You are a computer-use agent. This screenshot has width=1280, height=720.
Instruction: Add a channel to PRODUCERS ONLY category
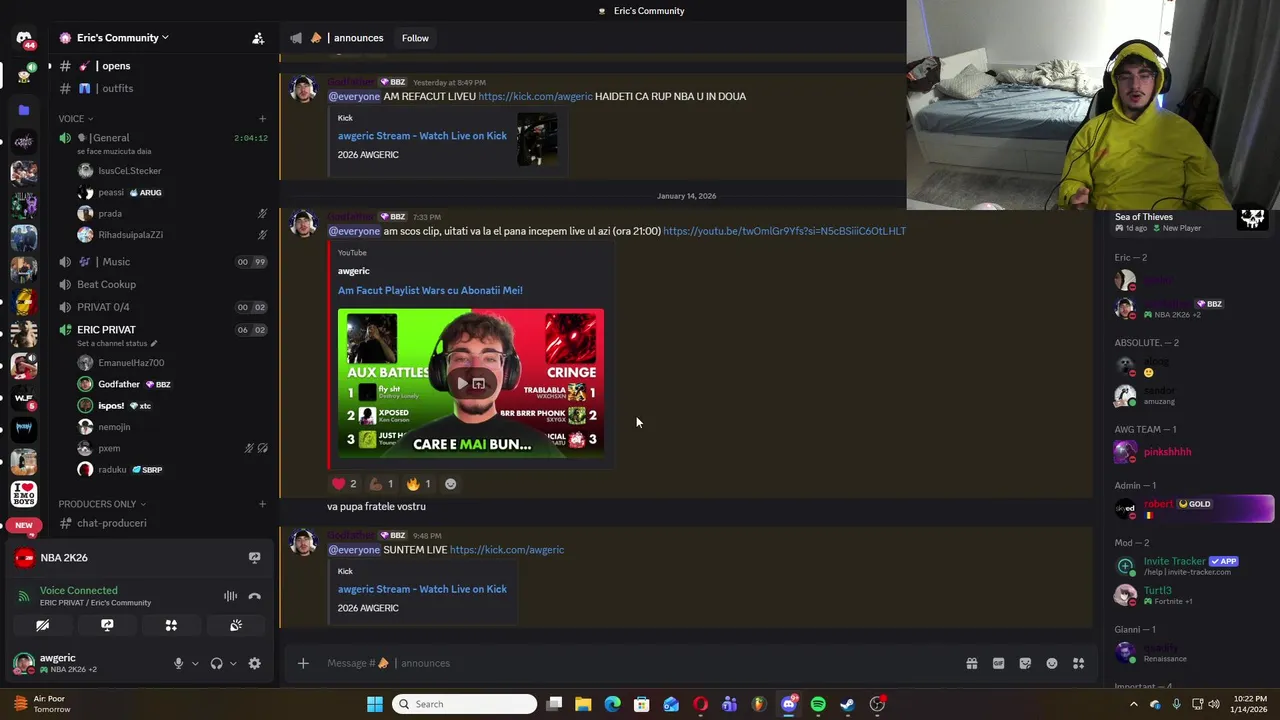click(262, 504)
